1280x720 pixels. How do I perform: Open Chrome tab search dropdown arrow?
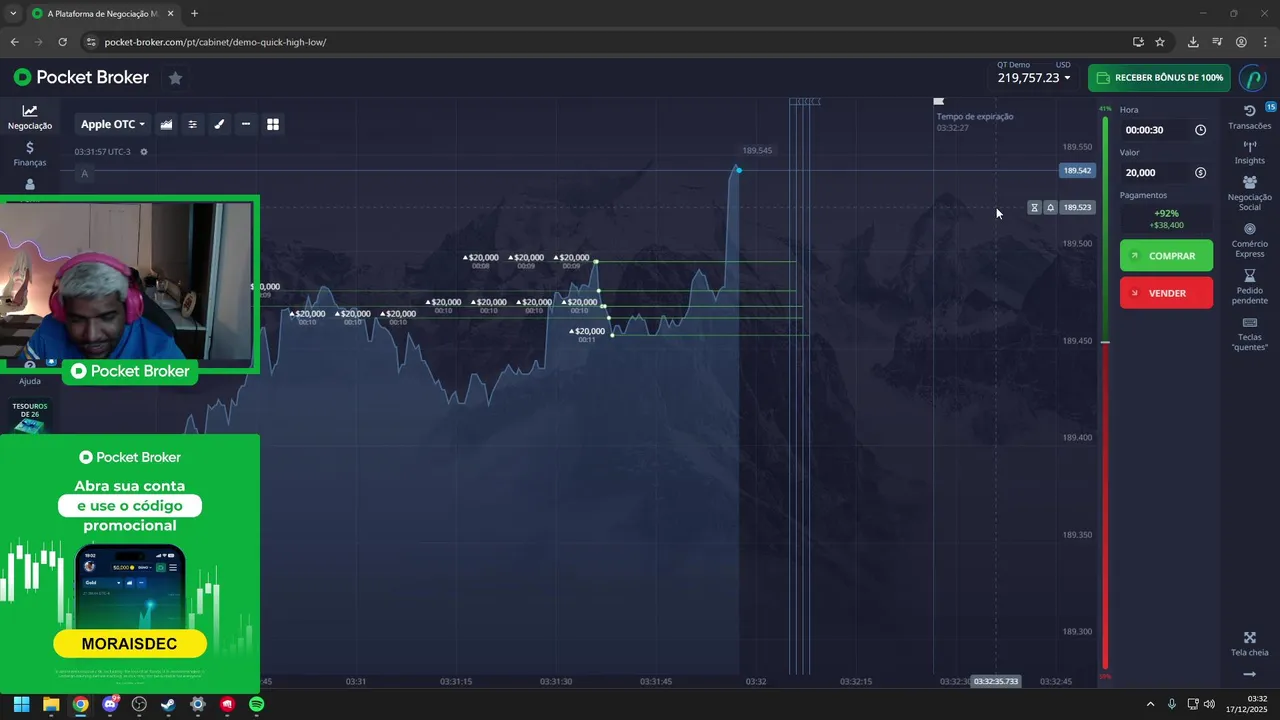(12, 14)
